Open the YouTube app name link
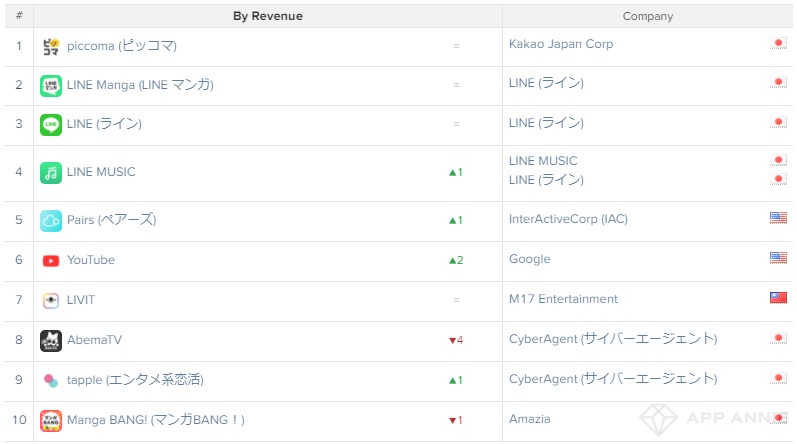 click(91, 260)
